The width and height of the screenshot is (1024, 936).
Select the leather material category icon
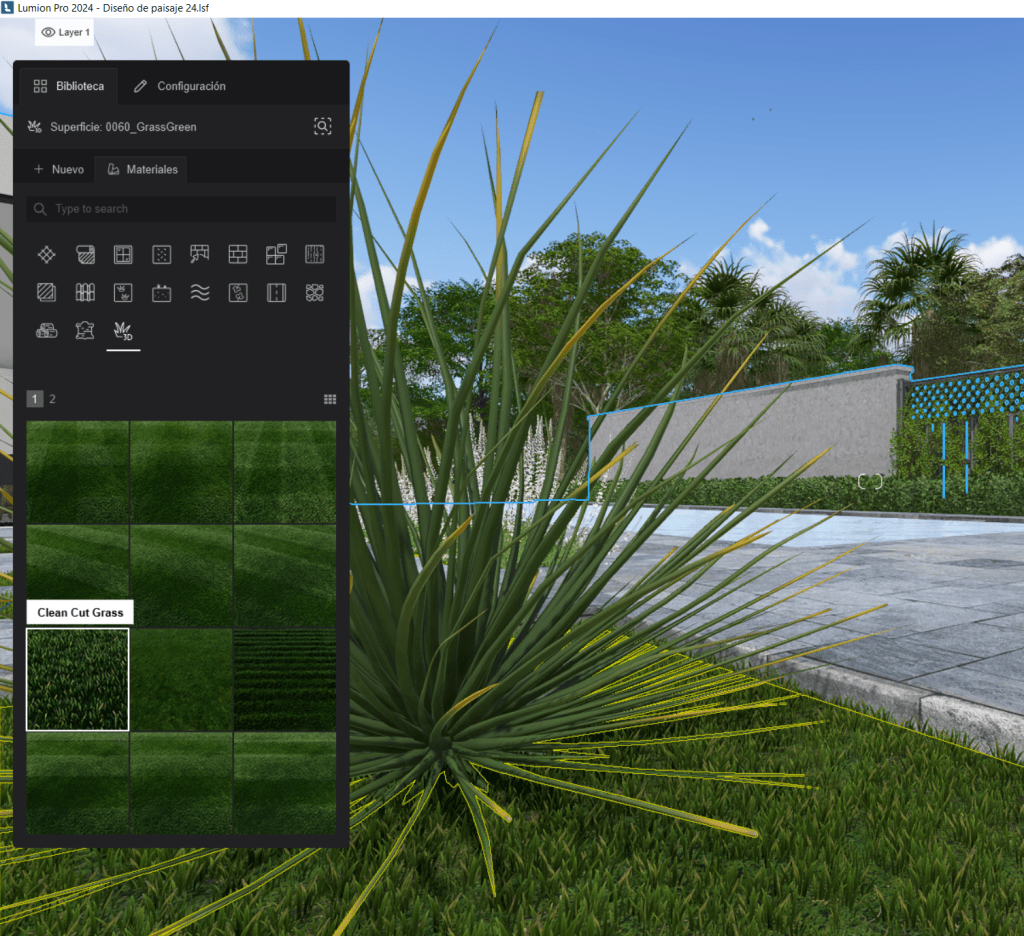click(x=85, y=331)
